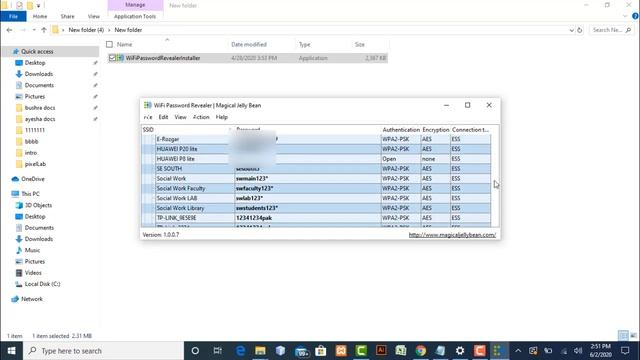The height and width of the screenshot is (360, 640).
Task: Visit the magicaljellybean.com link
Action: pos(452,235)
